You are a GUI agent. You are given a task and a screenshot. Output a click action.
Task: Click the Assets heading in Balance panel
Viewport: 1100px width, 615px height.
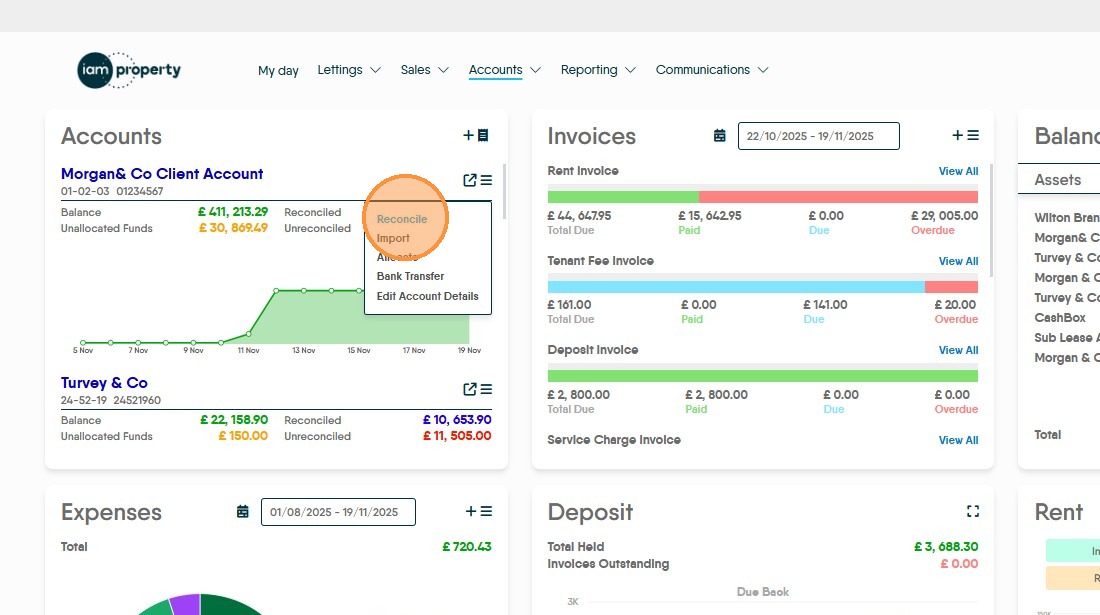coord(1057,180)
